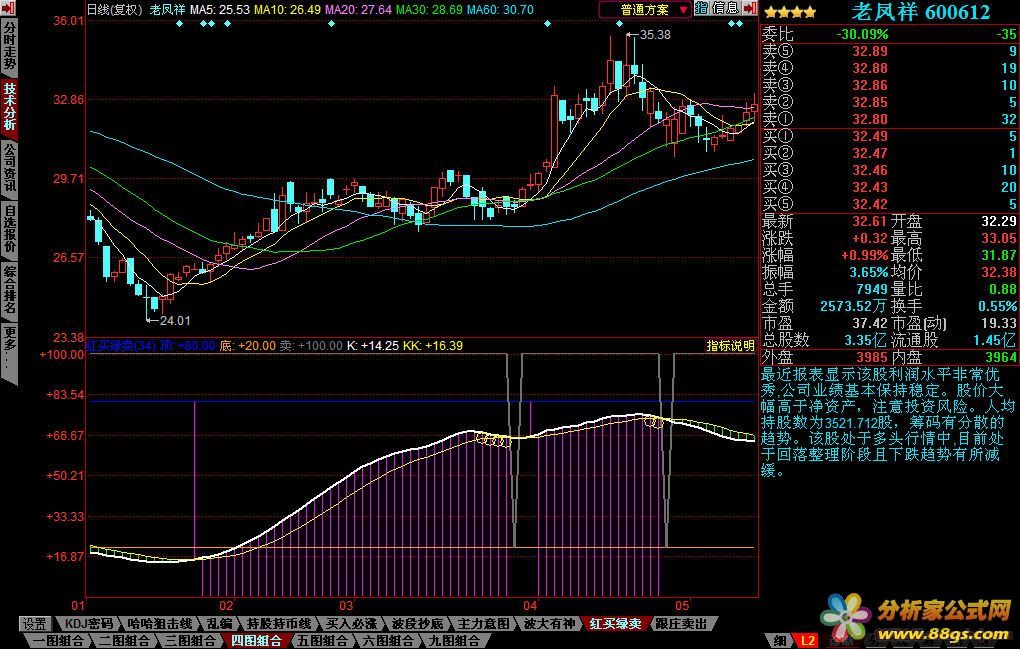Select the 乱编 indicator tab
This screenshot has width=1020, height=649.
[220, 624]
